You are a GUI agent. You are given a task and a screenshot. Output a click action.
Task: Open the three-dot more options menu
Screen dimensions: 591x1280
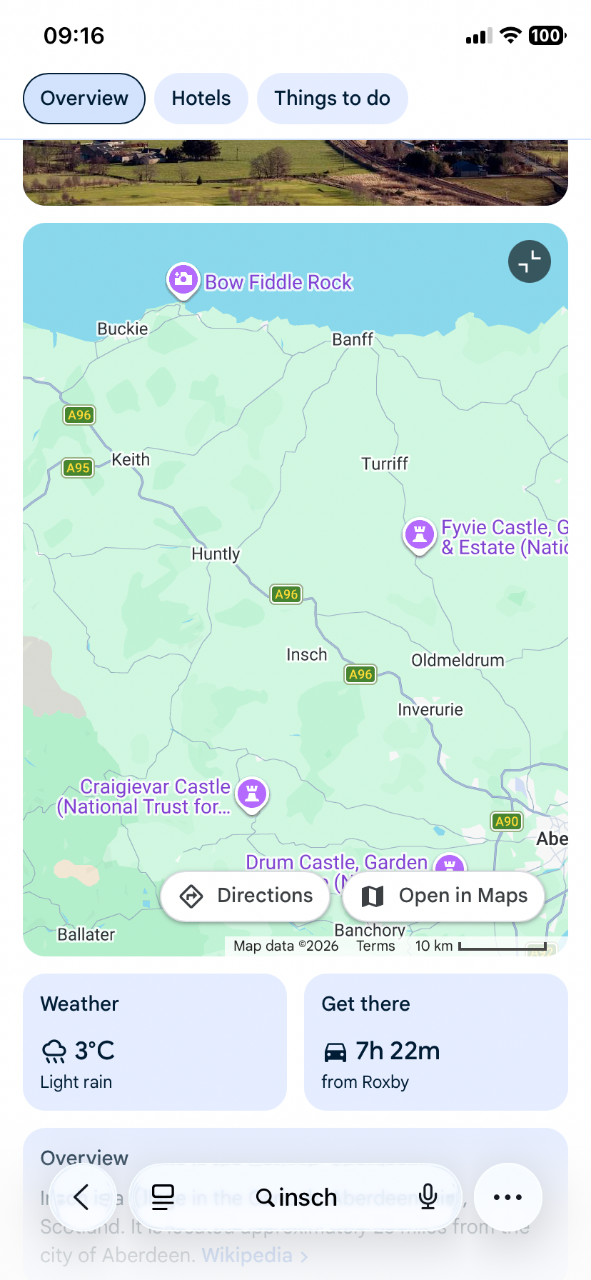pos(508,1197)
